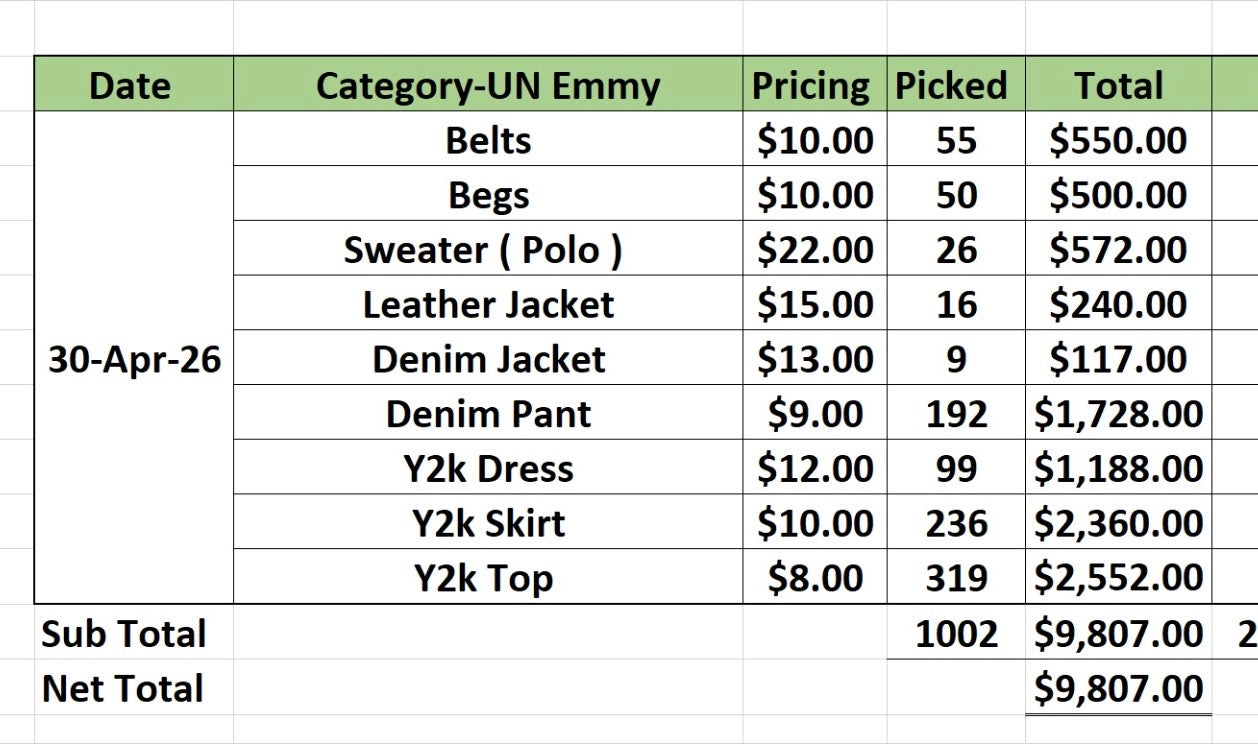Select the Total header cell

click(x=1119, y=84)
